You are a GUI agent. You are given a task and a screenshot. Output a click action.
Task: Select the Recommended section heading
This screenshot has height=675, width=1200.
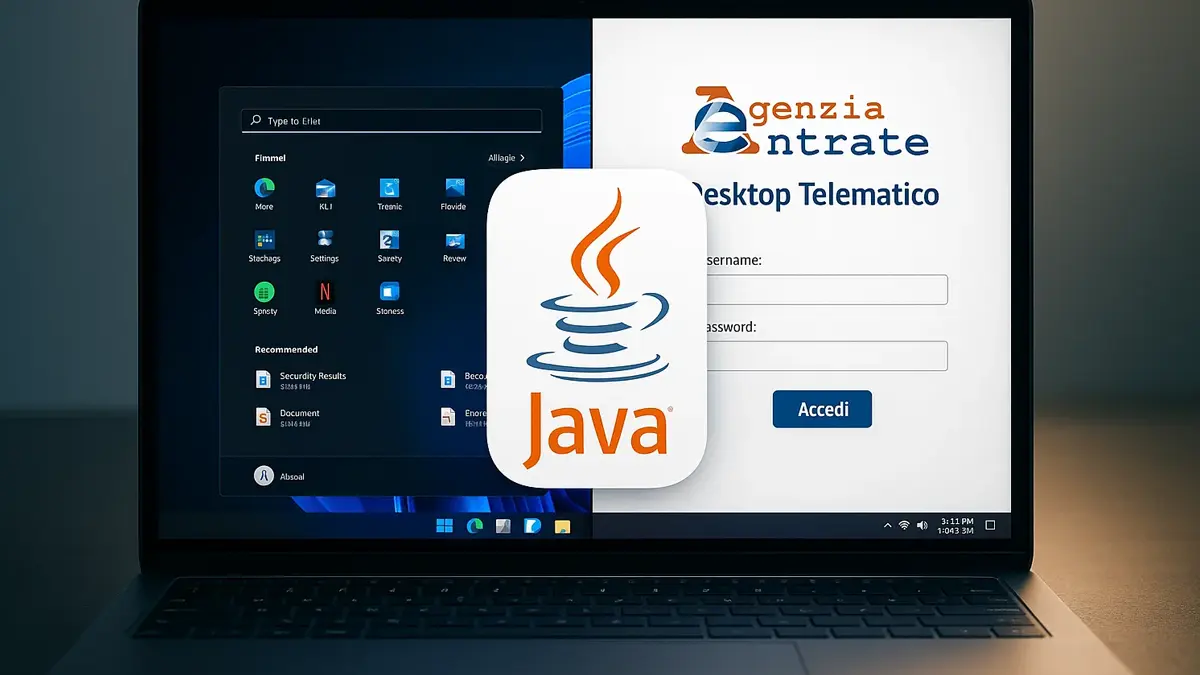pos(286,349)
